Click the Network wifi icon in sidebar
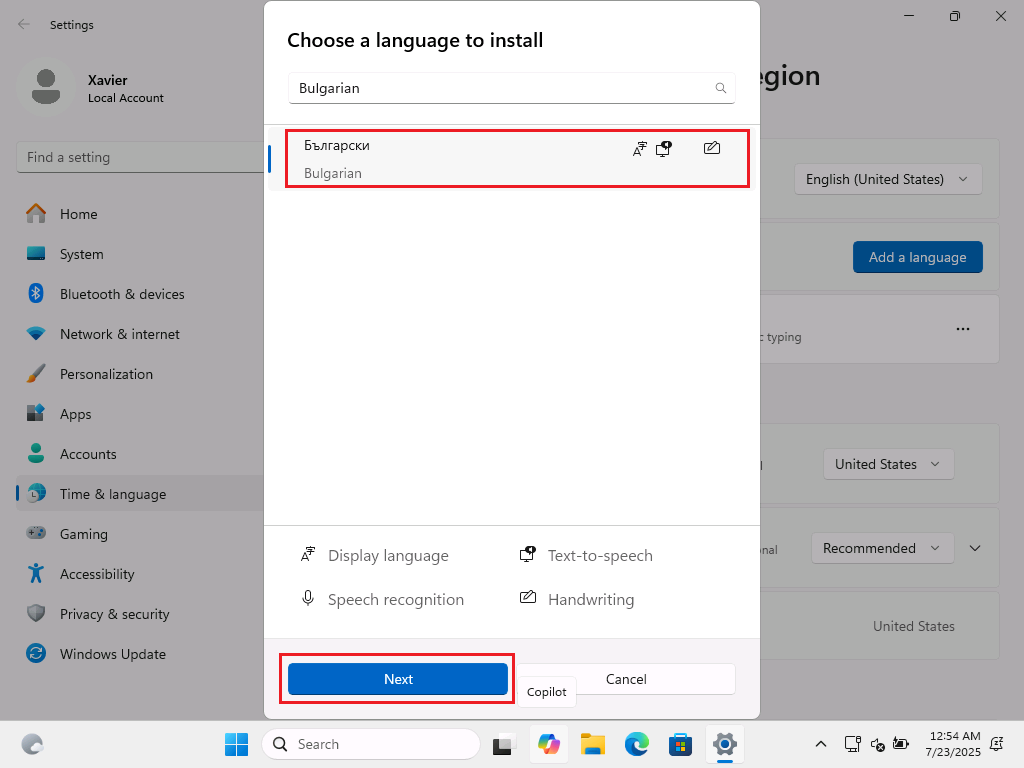The image size is (1024, 768). pyautogui.click(x=36, y=334)
